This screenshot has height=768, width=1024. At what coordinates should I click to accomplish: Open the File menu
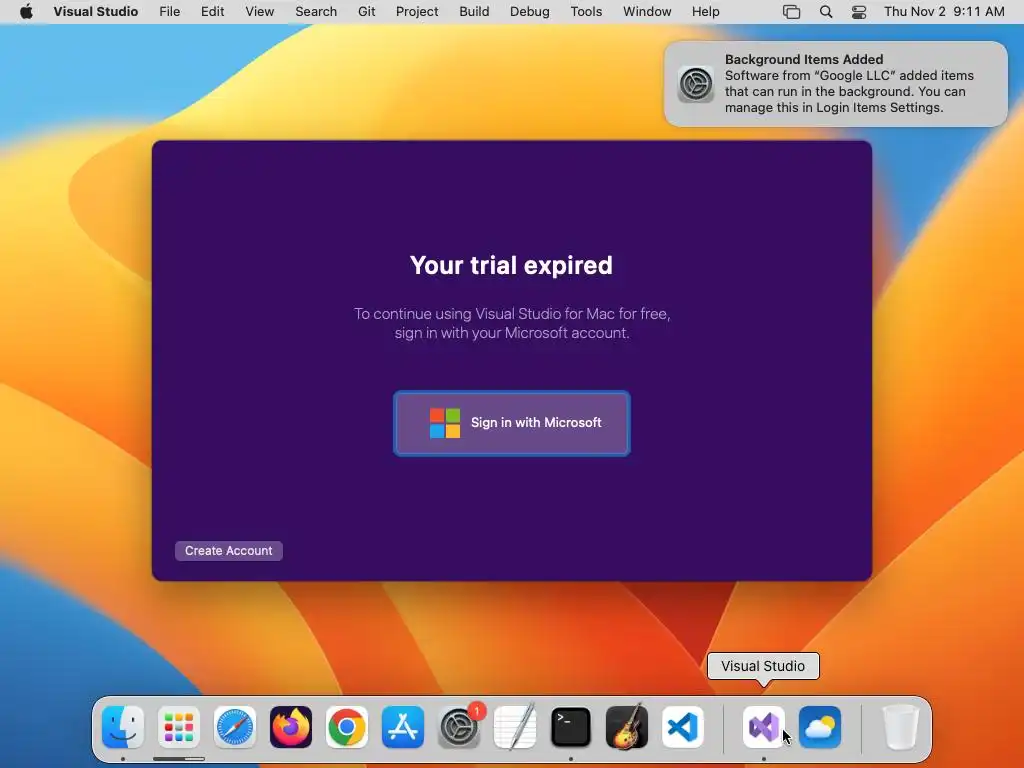tap(170, 12)
